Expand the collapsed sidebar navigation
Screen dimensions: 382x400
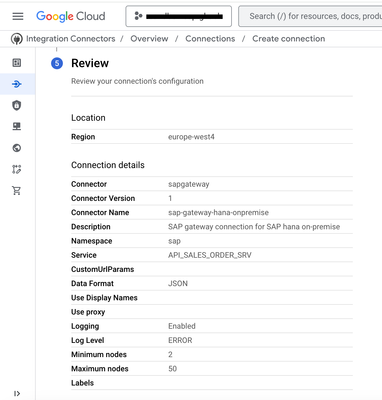pos(17,394)
